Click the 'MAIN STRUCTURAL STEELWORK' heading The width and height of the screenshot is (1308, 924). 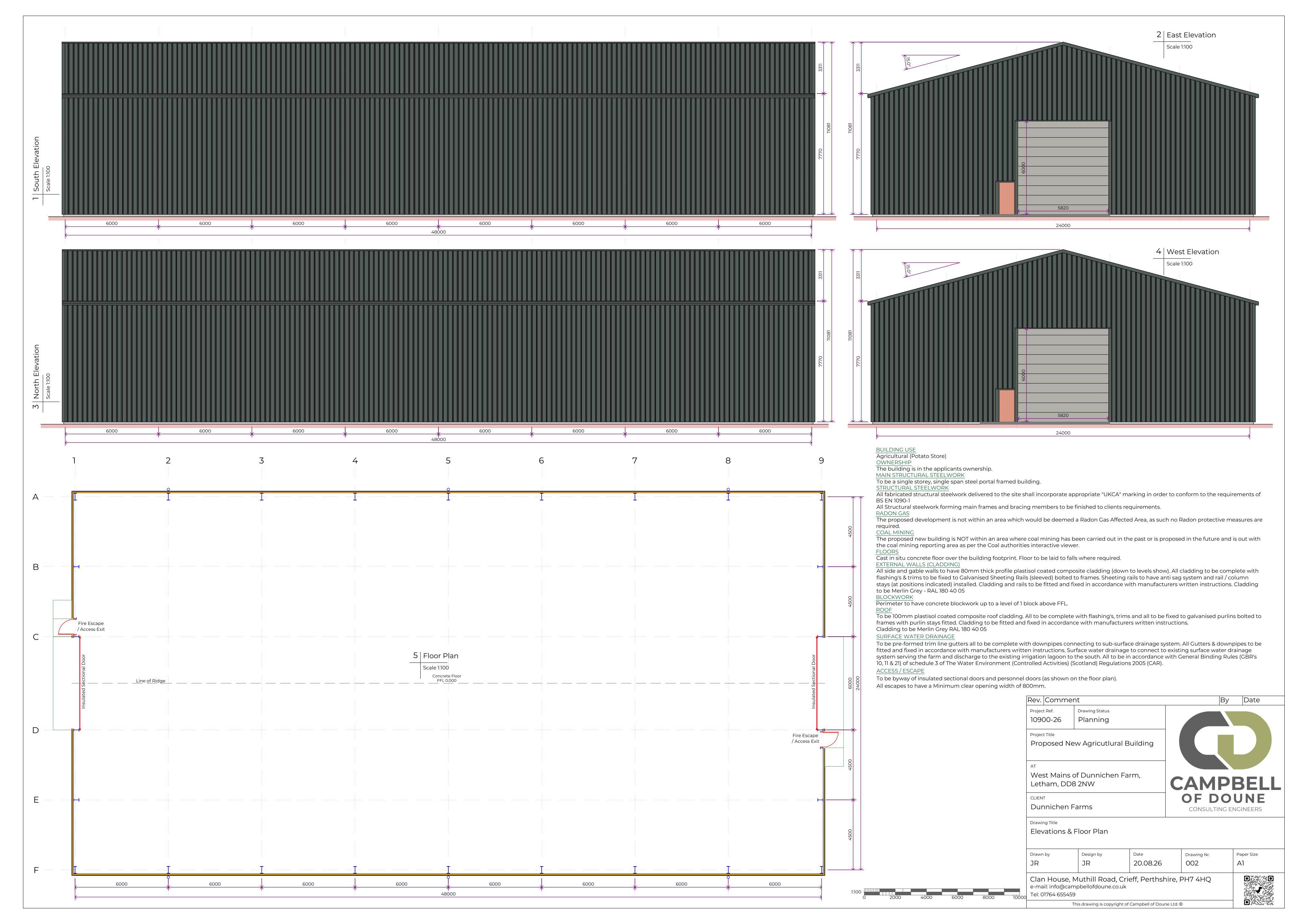(x=920, y=475)
